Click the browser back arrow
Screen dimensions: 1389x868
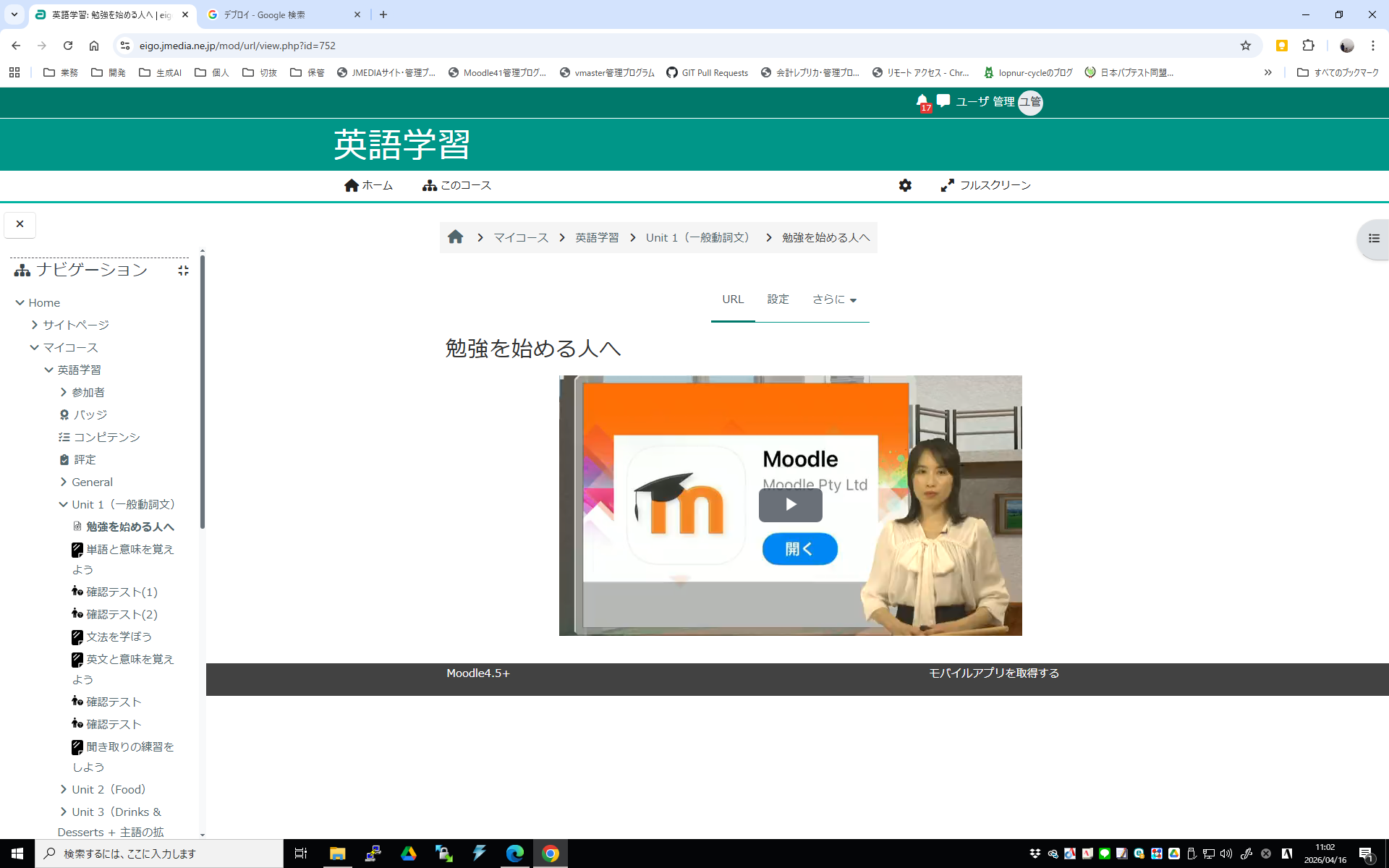[x=16, y=46]
